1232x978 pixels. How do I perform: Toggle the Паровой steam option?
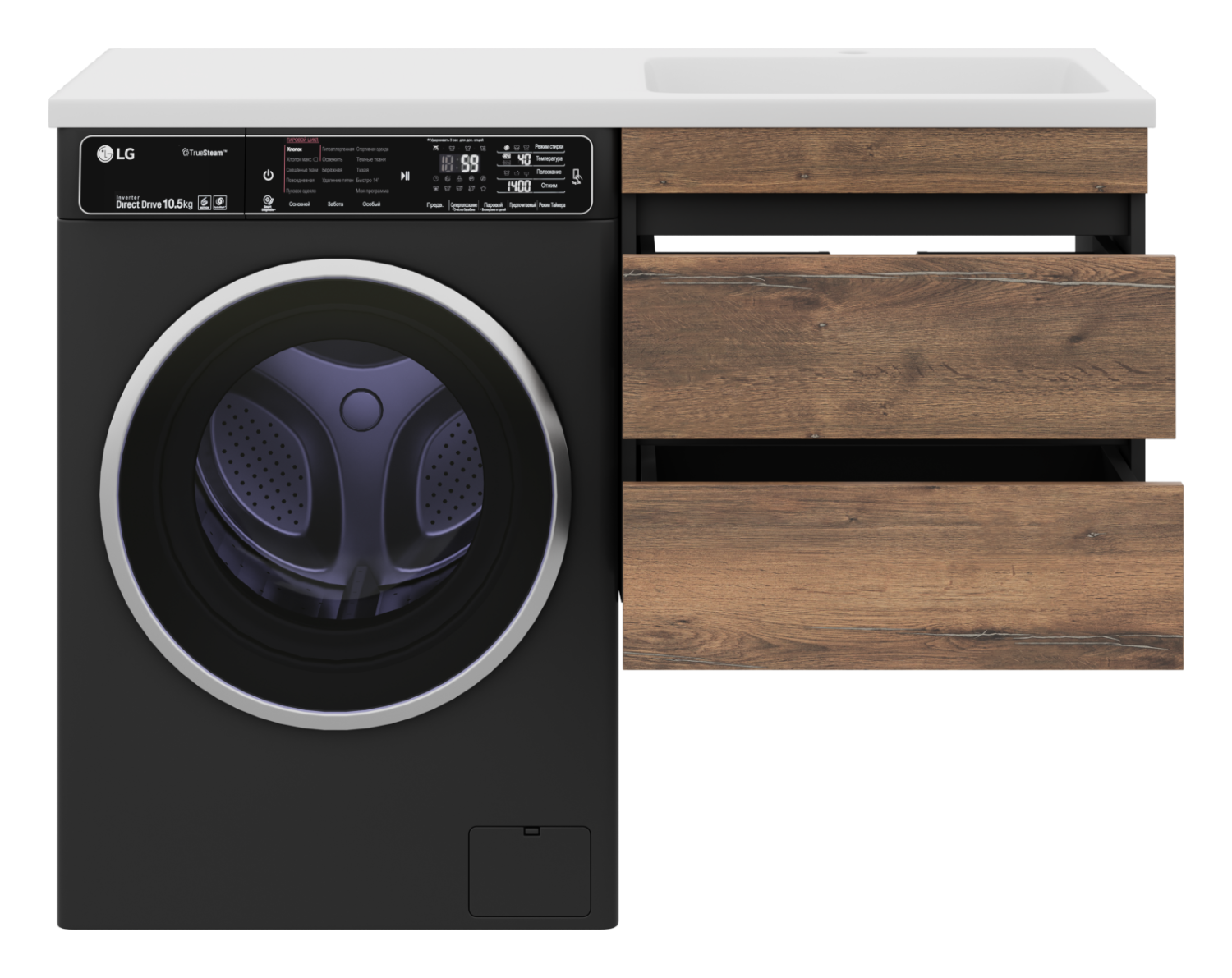pyautogui.click(x=493, y=205)
